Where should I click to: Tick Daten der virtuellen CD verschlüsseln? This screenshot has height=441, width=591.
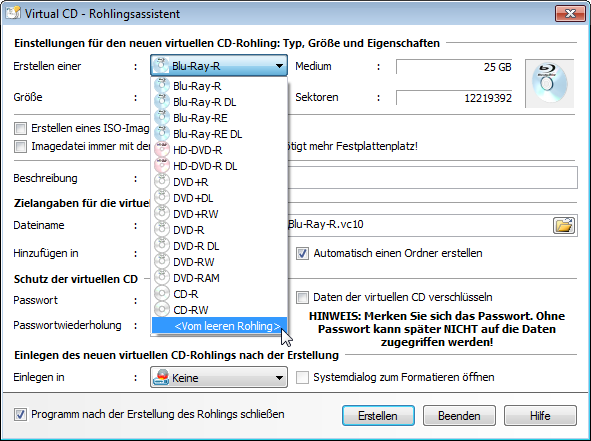302,297
